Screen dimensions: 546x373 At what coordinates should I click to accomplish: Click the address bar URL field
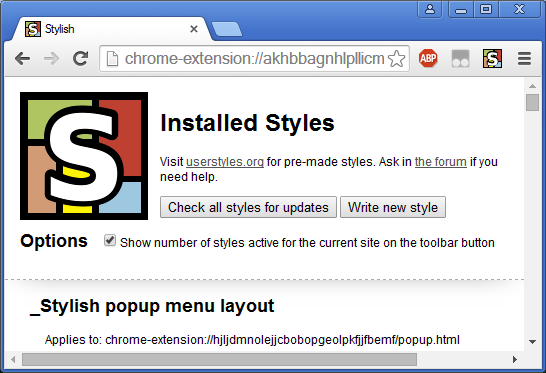click(x=254, y=59)
